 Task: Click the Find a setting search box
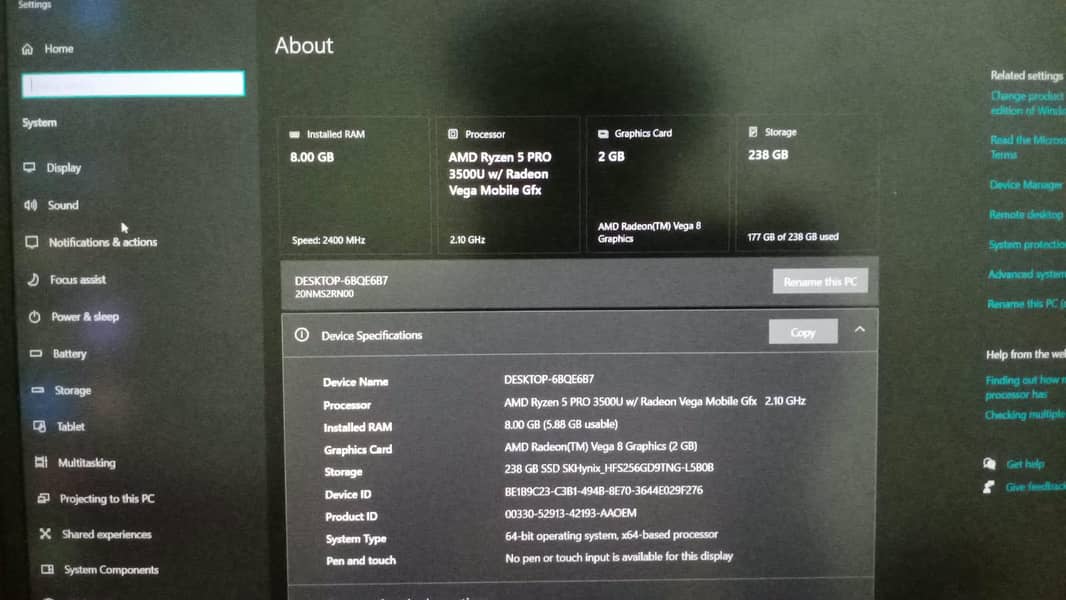[x=133, y=84]
